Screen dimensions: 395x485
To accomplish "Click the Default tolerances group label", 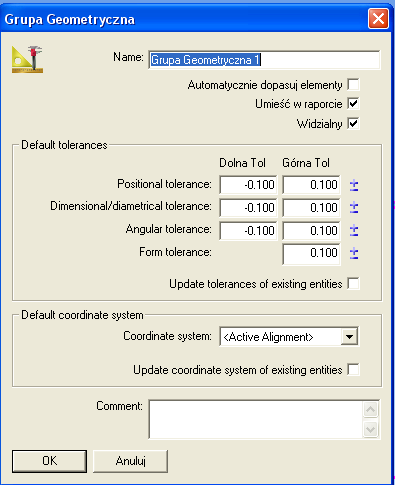I will point(64,145).
